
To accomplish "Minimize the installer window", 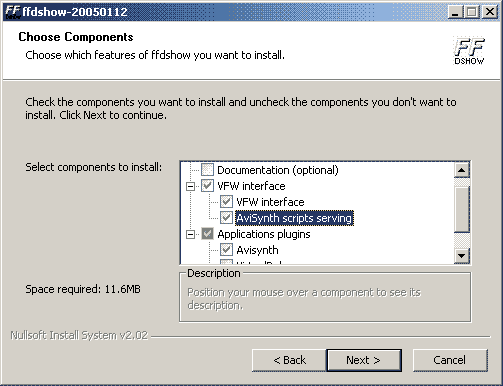I will 455,12.
